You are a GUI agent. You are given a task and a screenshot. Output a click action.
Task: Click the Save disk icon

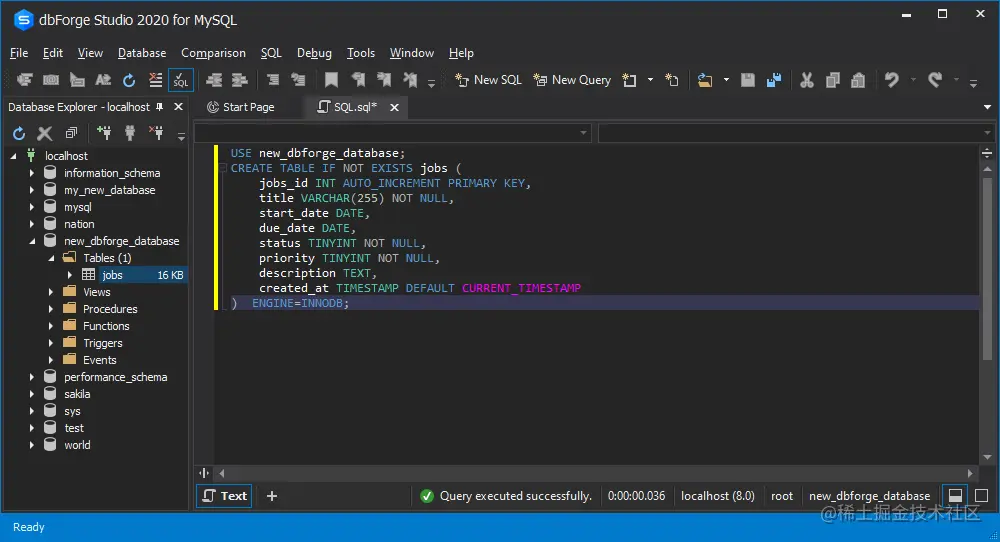point(747,80)
